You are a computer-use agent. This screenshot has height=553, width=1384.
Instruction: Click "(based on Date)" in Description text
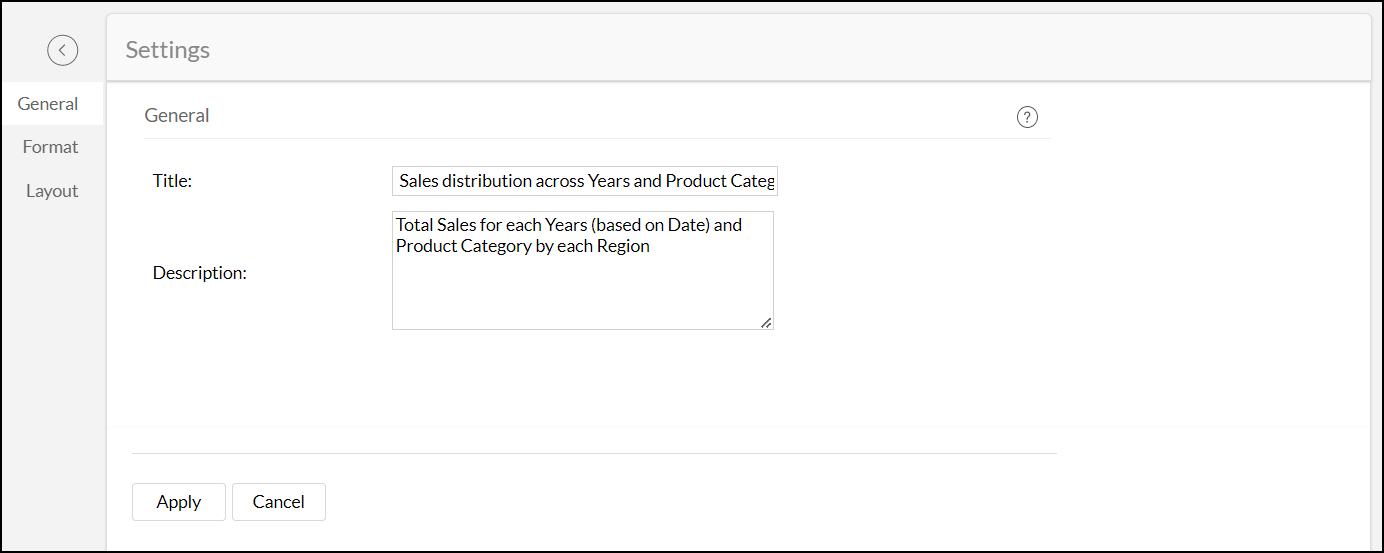pyautogui.click(x=651, y=225)
